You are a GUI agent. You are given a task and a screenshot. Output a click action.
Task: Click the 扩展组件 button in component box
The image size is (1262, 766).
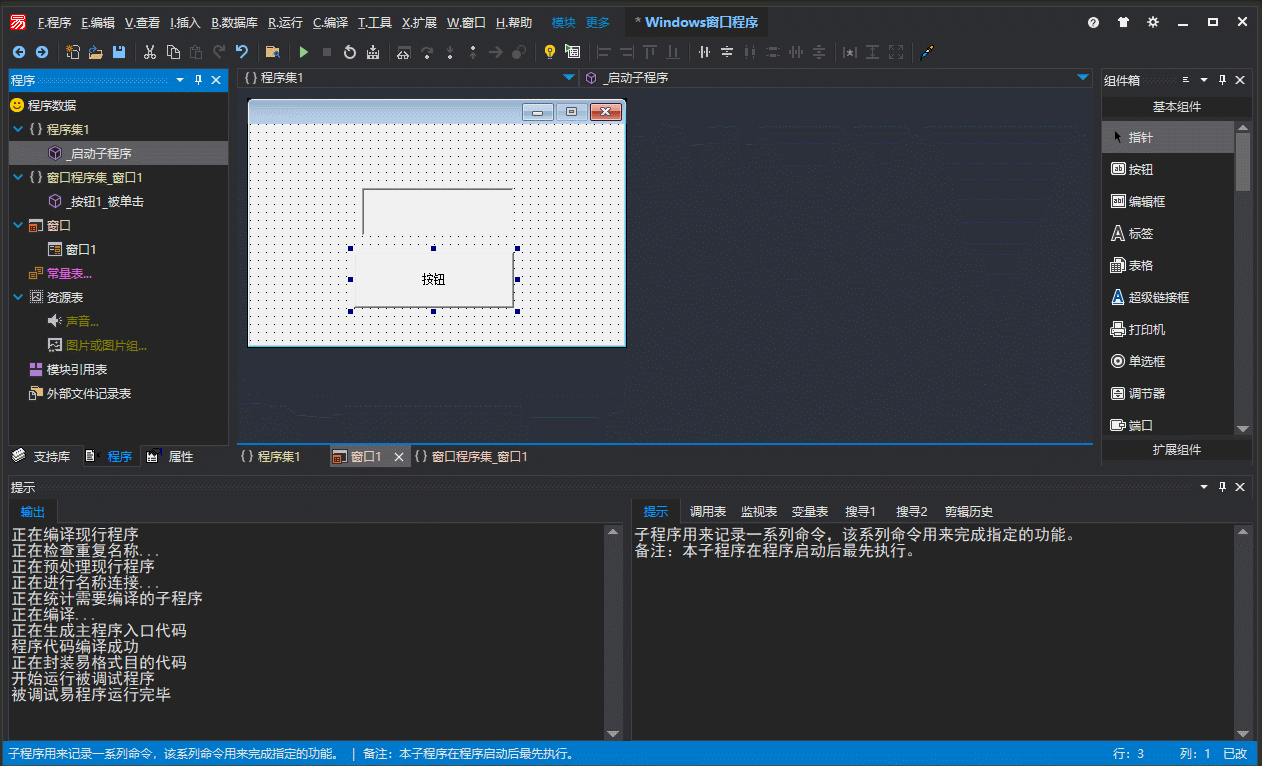(1176, 450)
